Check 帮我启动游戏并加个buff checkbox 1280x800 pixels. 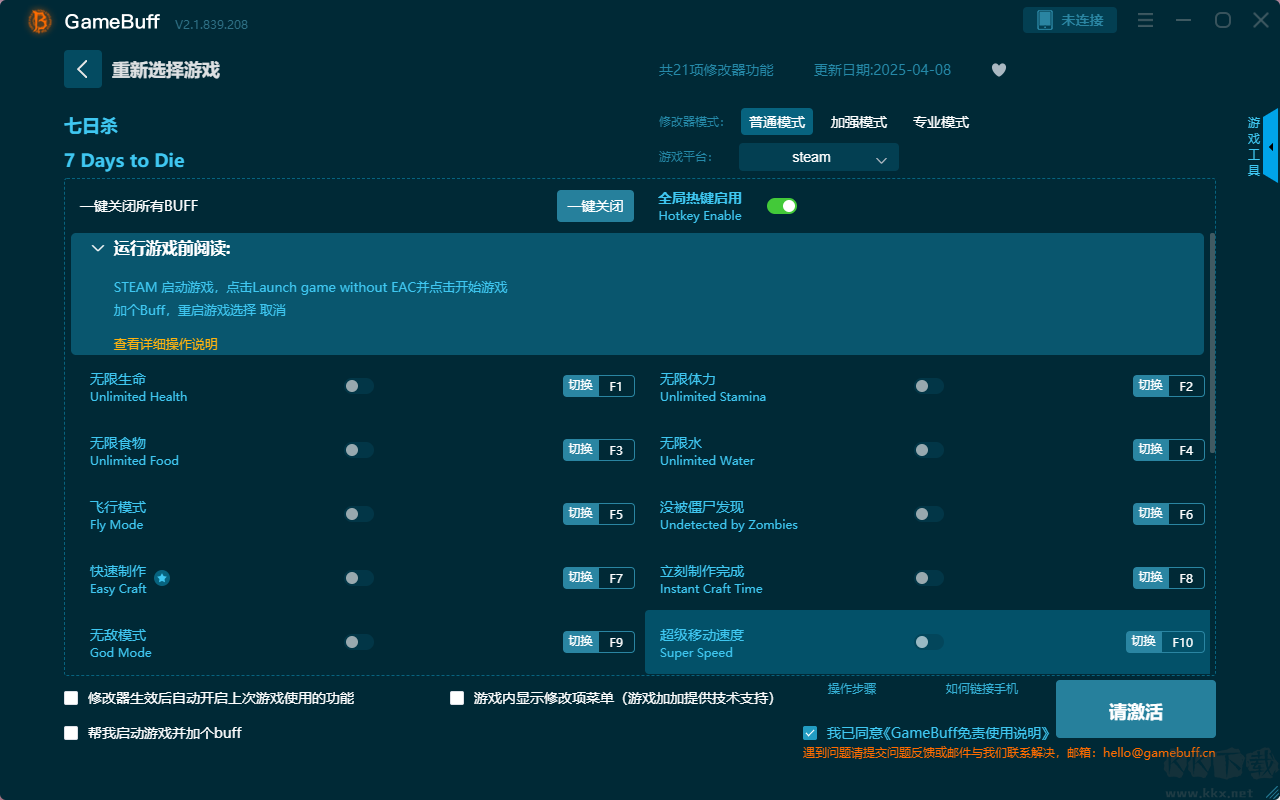coord(71,733)
